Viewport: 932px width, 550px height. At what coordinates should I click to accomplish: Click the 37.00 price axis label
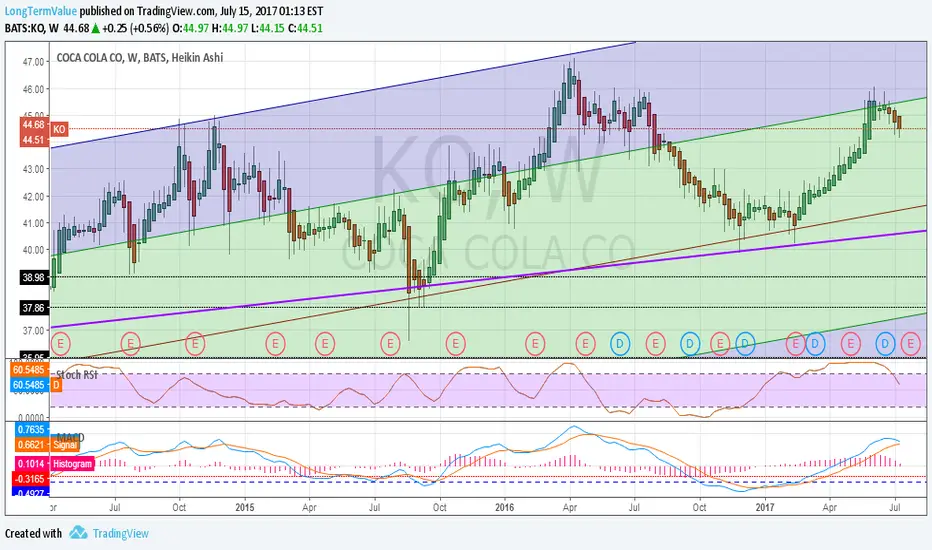(x=33, y=331)
